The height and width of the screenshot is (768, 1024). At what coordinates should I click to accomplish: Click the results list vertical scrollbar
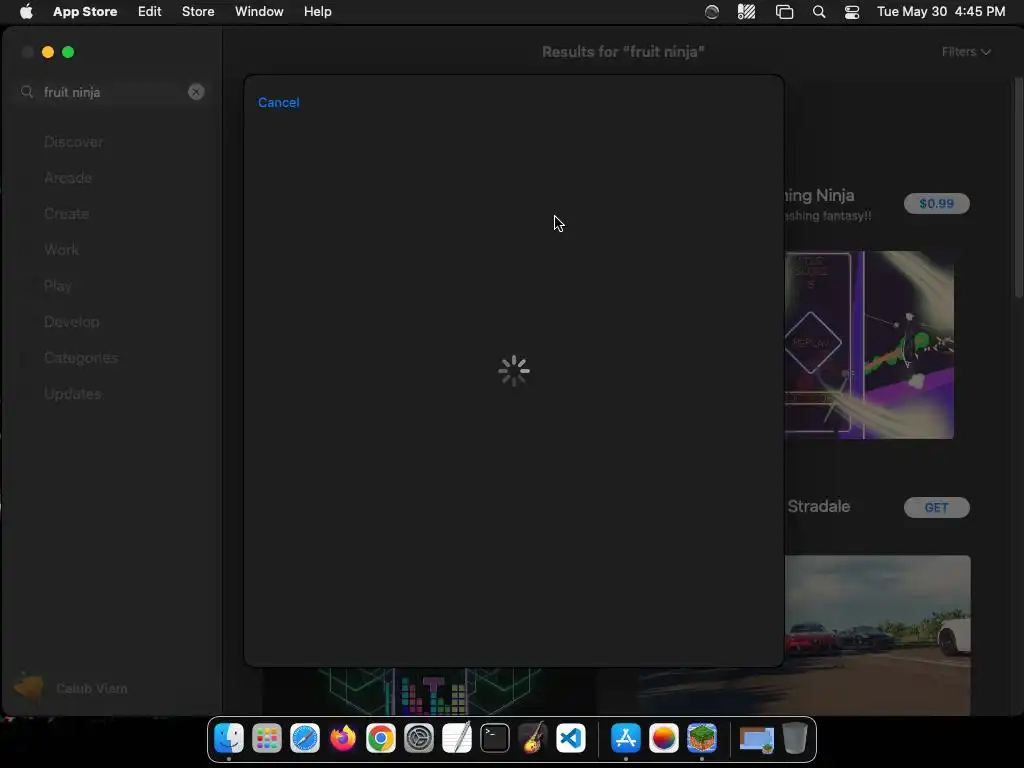(x=1019, y=188)
